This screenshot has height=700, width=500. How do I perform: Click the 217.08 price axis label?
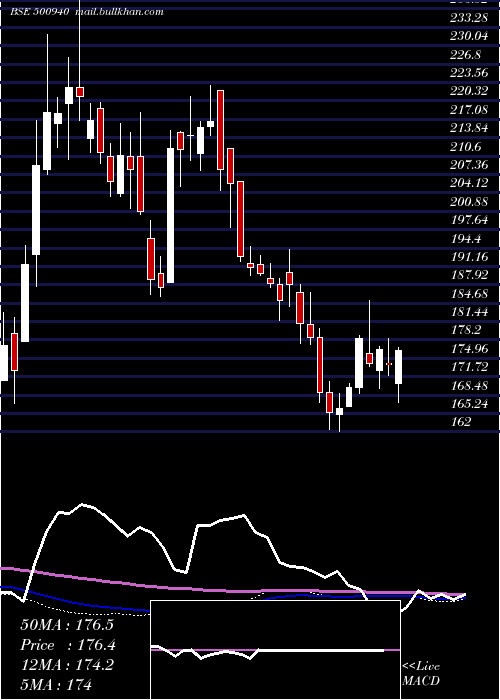pyautogui.click(x=468, y=110)
